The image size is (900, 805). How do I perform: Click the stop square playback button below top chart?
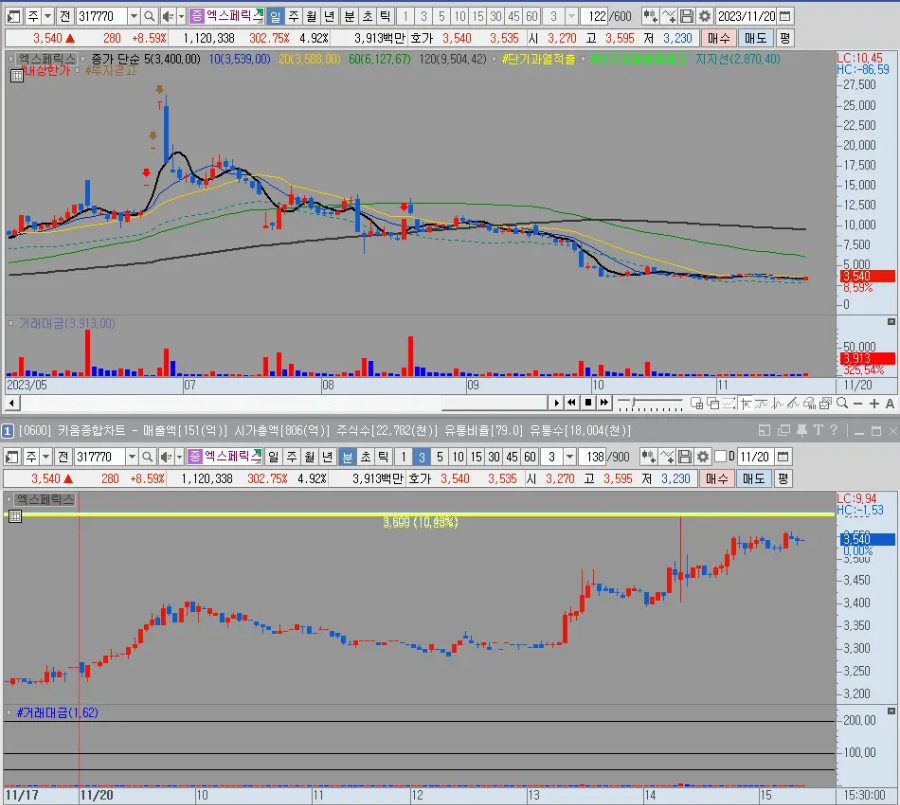click(588, 402)
